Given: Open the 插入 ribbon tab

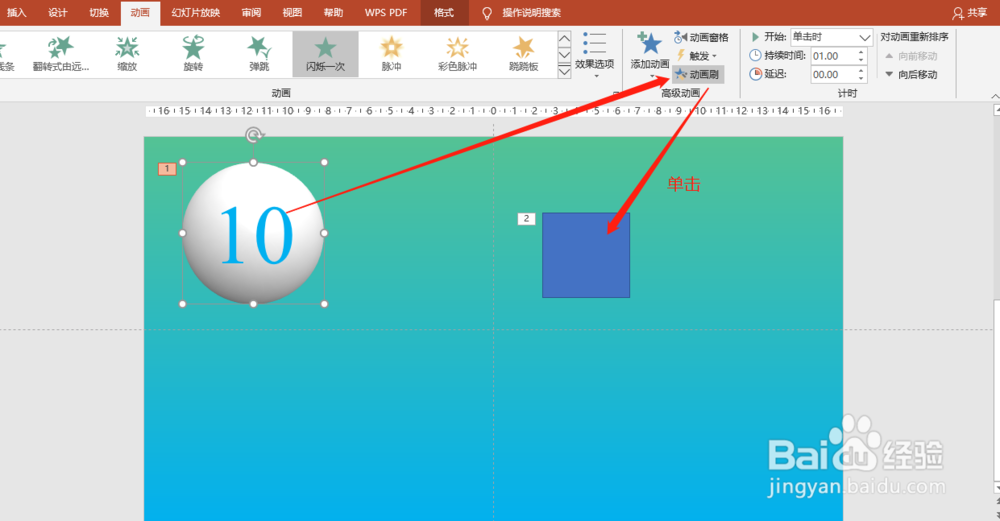Looking at the screenshot, I should click(16, 13).
